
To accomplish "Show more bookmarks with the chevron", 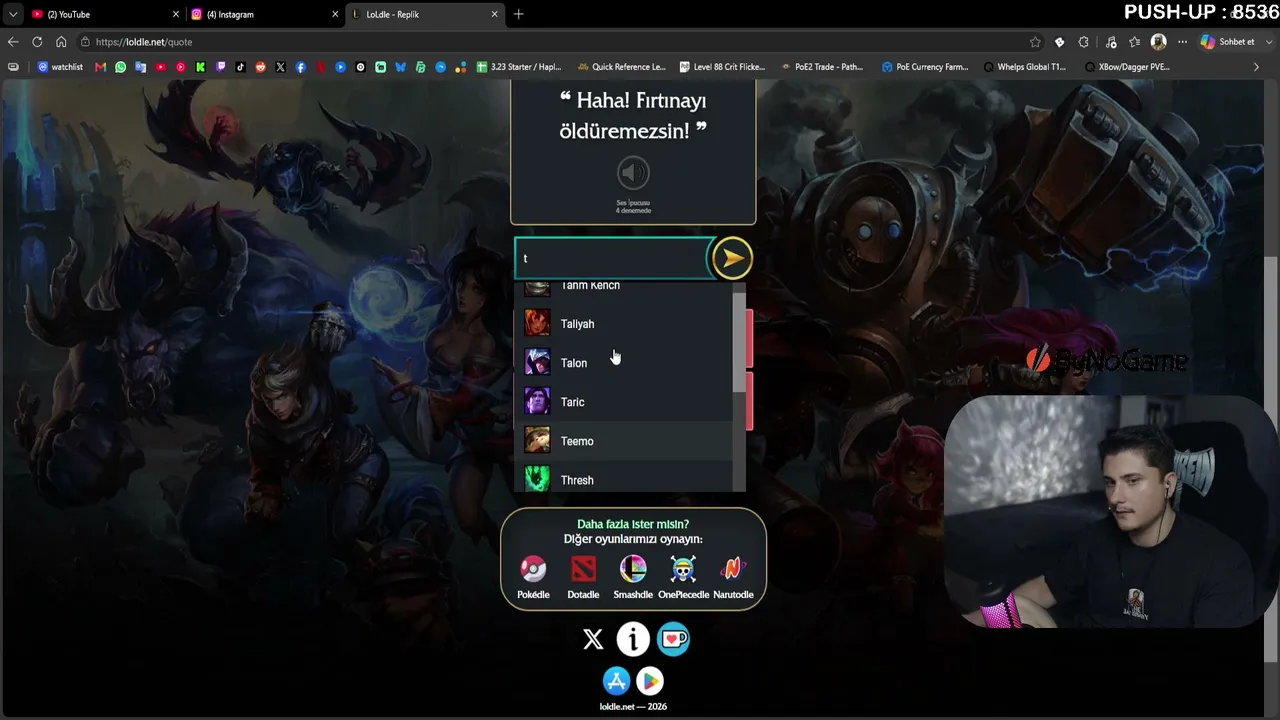I will 1256,67.
